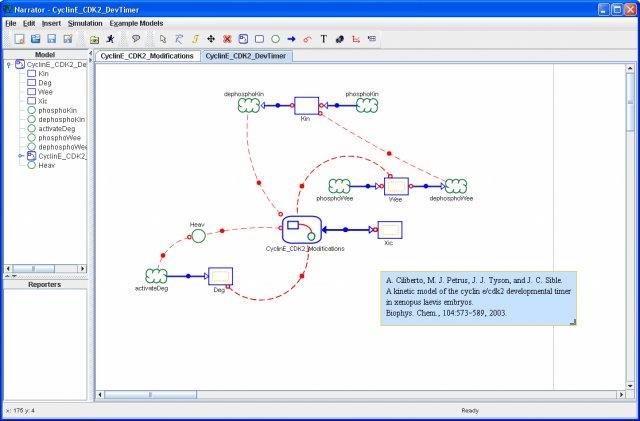This screenshot has width=640, height=421.
Task: Collapse the Model panel using splitter arrow
Action: click(x=90, y=53)
